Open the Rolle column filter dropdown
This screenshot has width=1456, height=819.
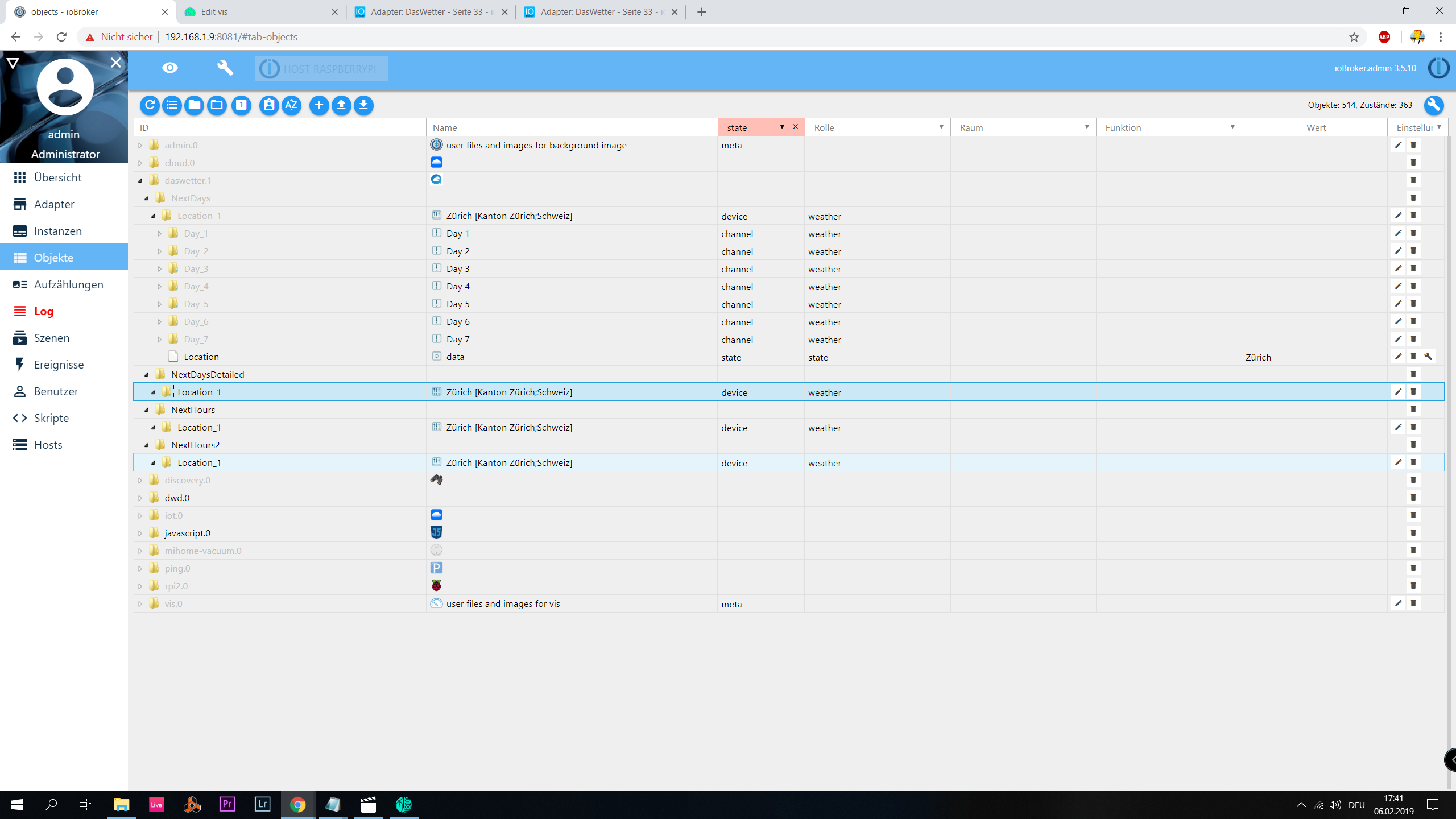pyautogui.click(x=941, y=127)
